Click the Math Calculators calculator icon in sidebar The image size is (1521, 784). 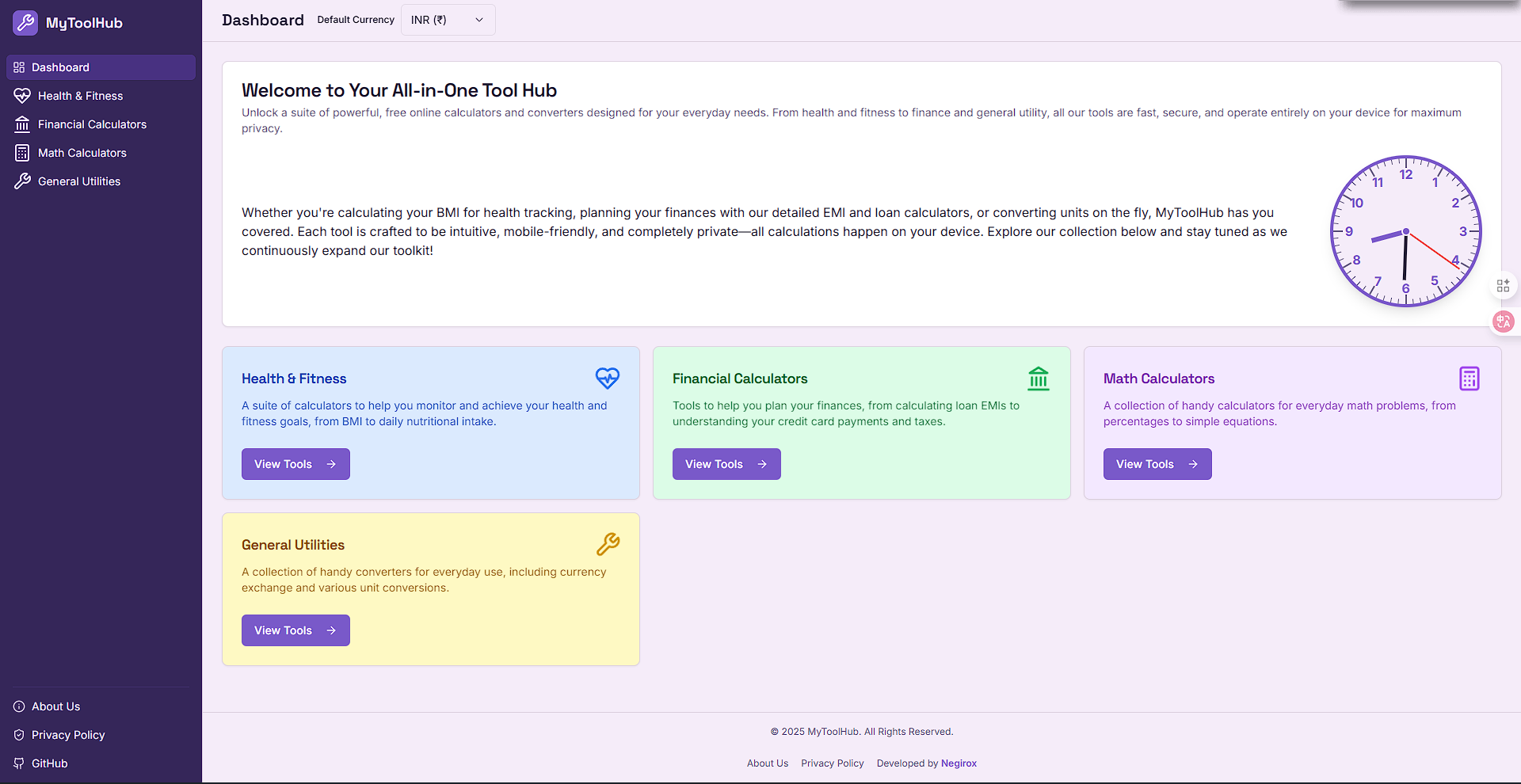(x=22, y=153)
